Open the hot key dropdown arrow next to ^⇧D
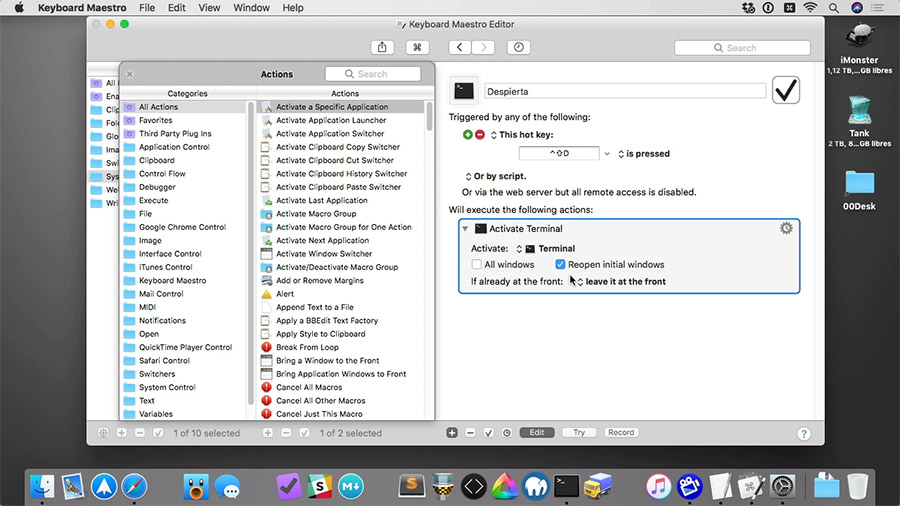The height and width of the screenshot is (506, 900). coord(607,154)
